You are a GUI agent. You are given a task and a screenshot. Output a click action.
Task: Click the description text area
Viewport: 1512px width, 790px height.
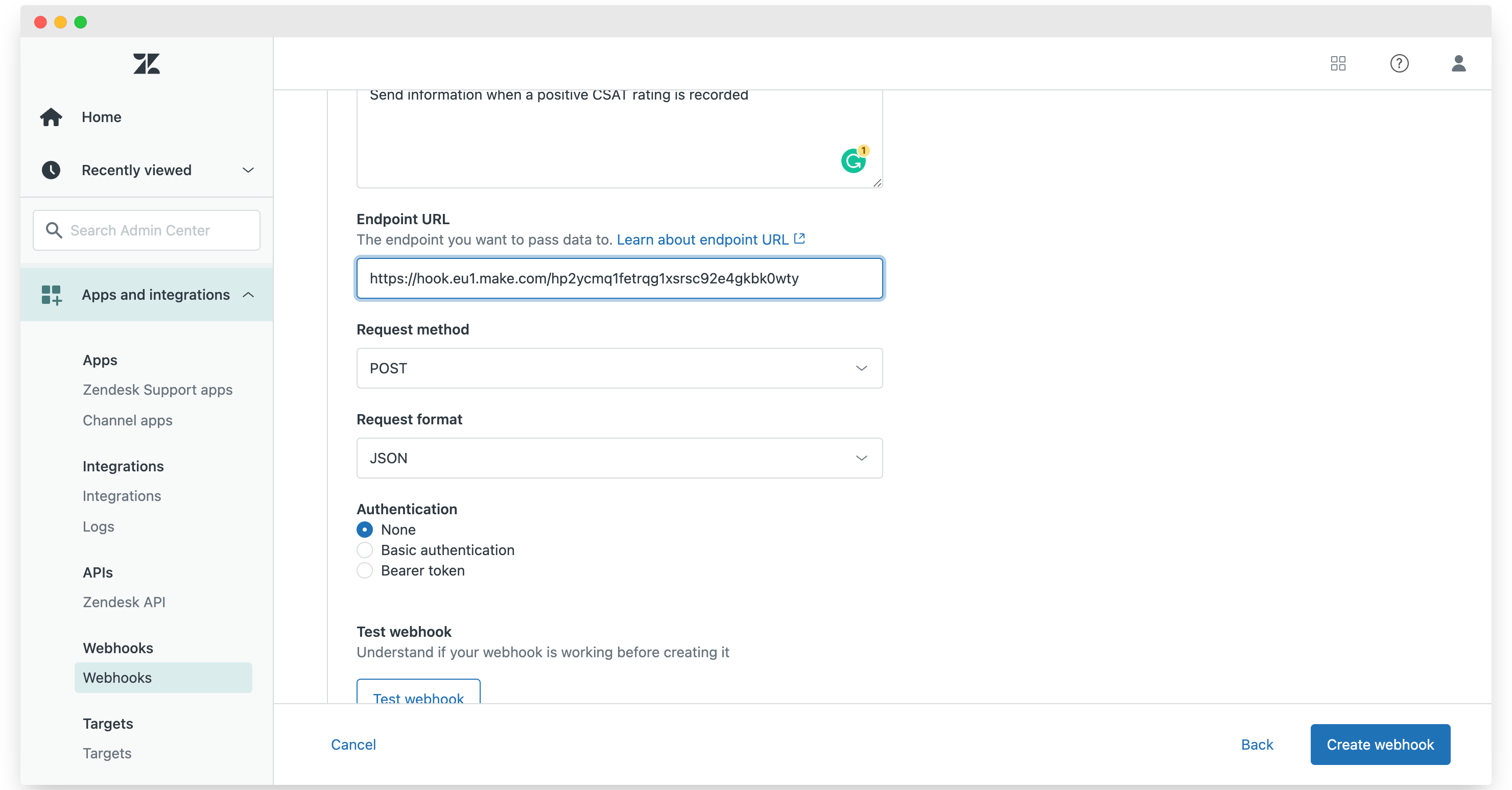[x=619, y=138]
